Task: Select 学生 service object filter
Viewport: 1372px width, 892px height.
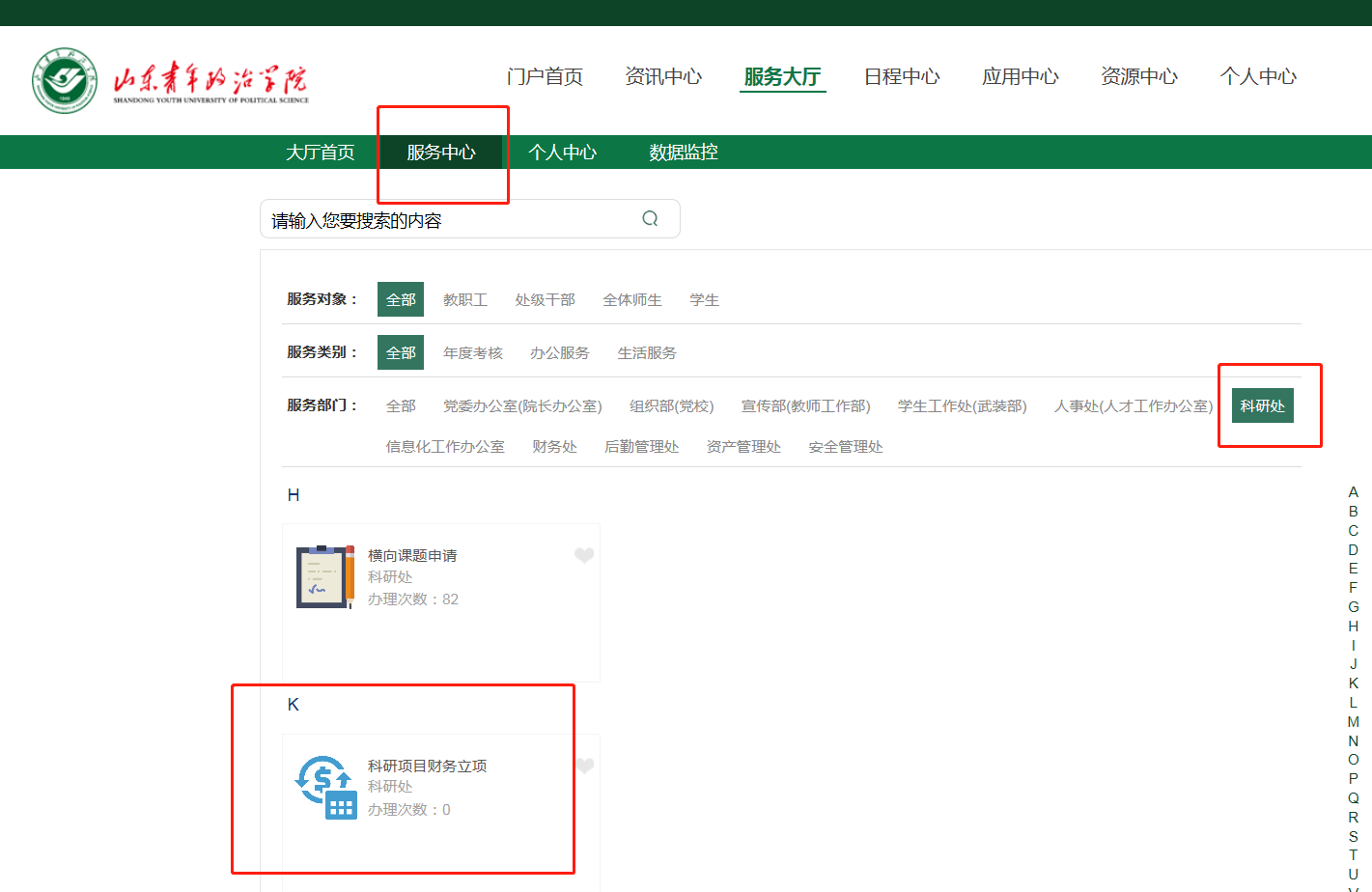Action: (x=704, y=300)
